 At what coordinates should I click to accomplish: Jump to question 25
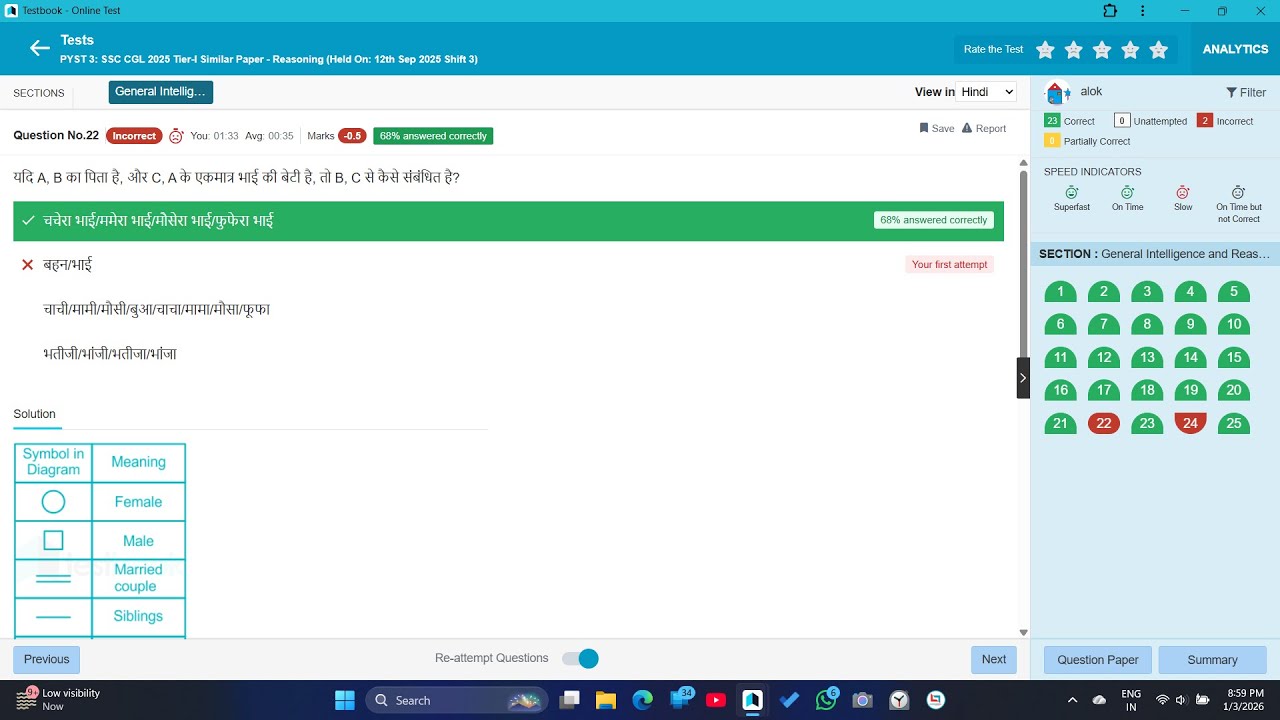(1234, 424)
